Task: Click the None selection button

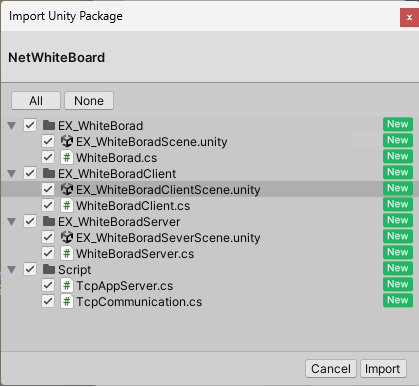Action: click(x=89, y=101)
